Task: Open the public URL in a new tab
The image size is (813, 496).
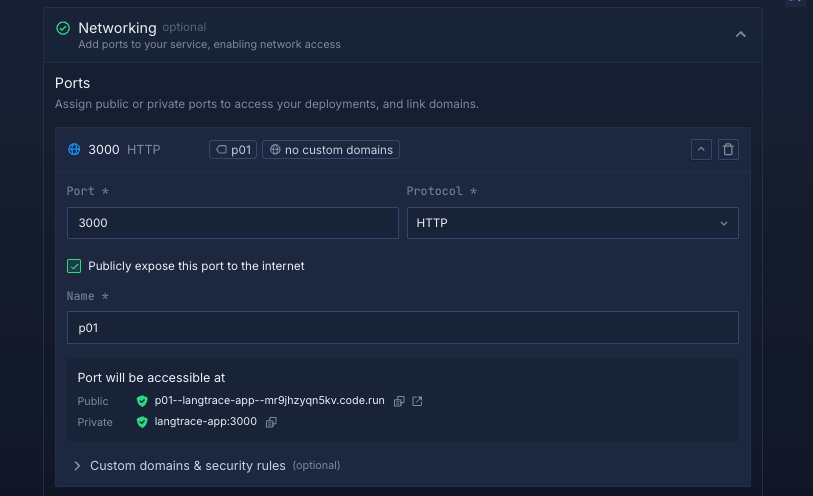Action: pyautogui.click(x=417, y=401)
